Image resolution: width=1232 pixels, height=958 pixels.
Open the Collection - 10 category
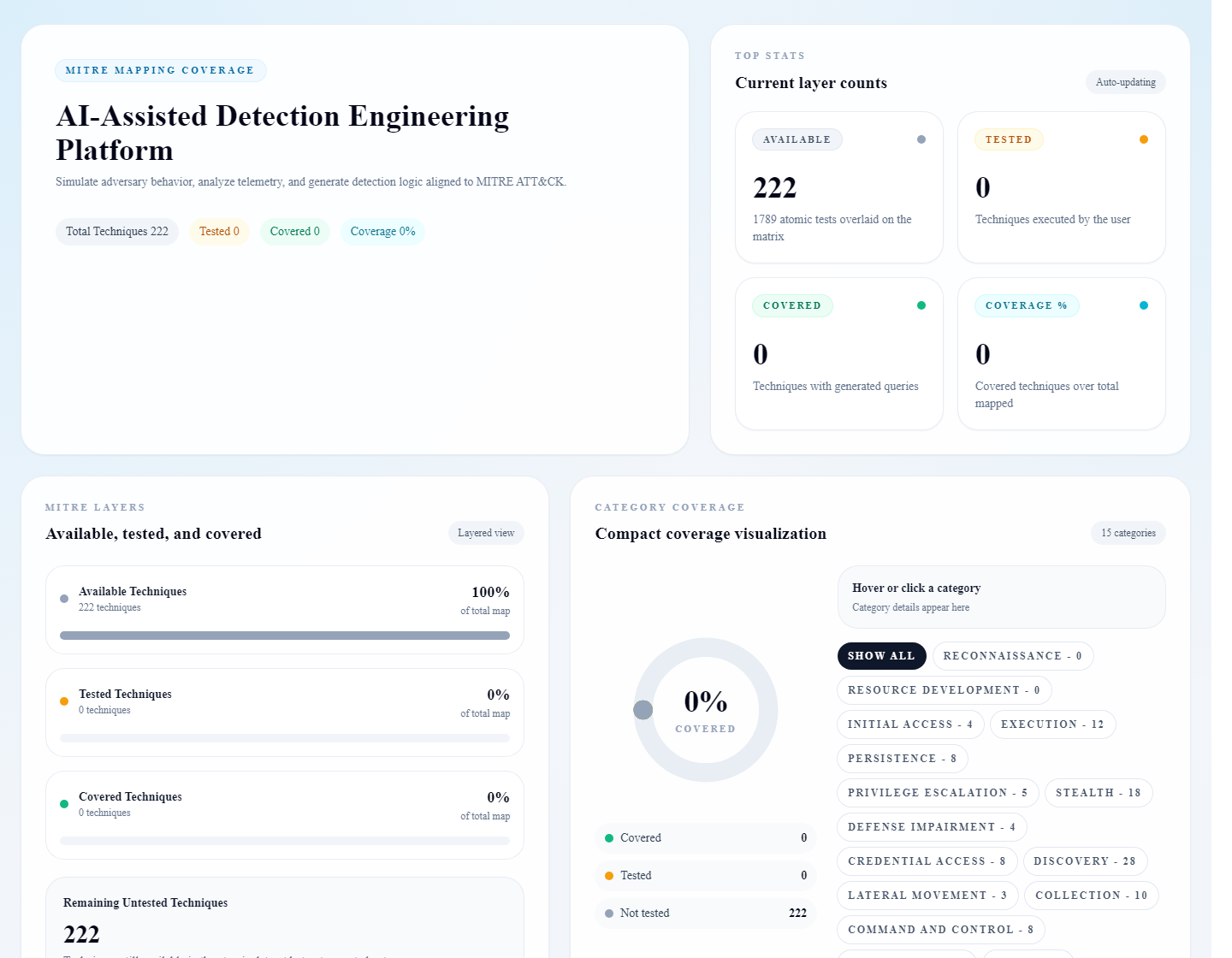[1092, 896]
